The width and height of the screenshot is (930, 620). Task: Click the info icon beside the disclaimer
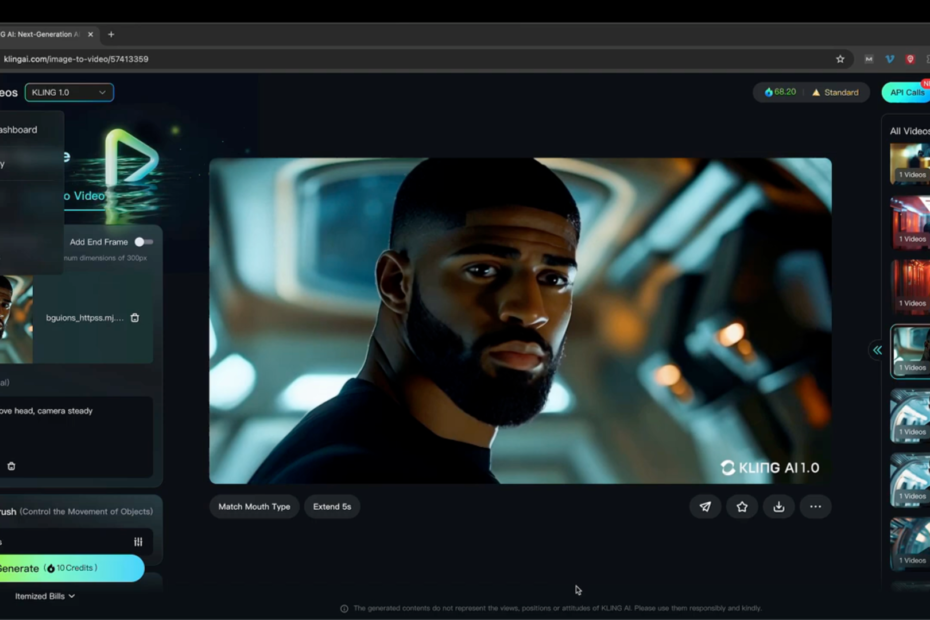pyautogui.click(x=344, y=608)
